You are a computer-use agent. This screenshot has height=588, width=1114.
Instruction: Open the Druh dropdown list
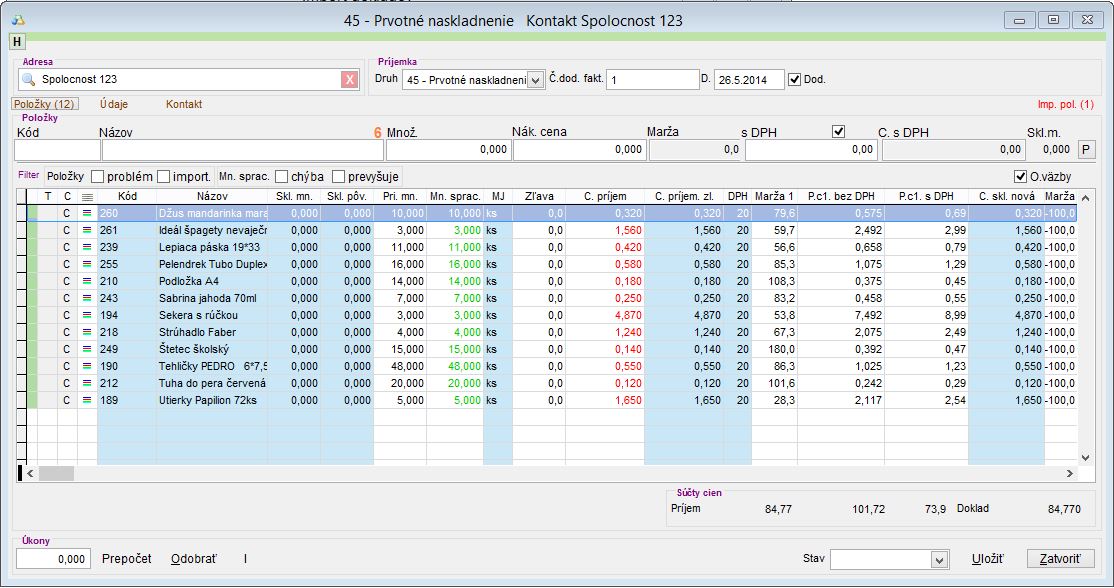click(x=535, y=80)
